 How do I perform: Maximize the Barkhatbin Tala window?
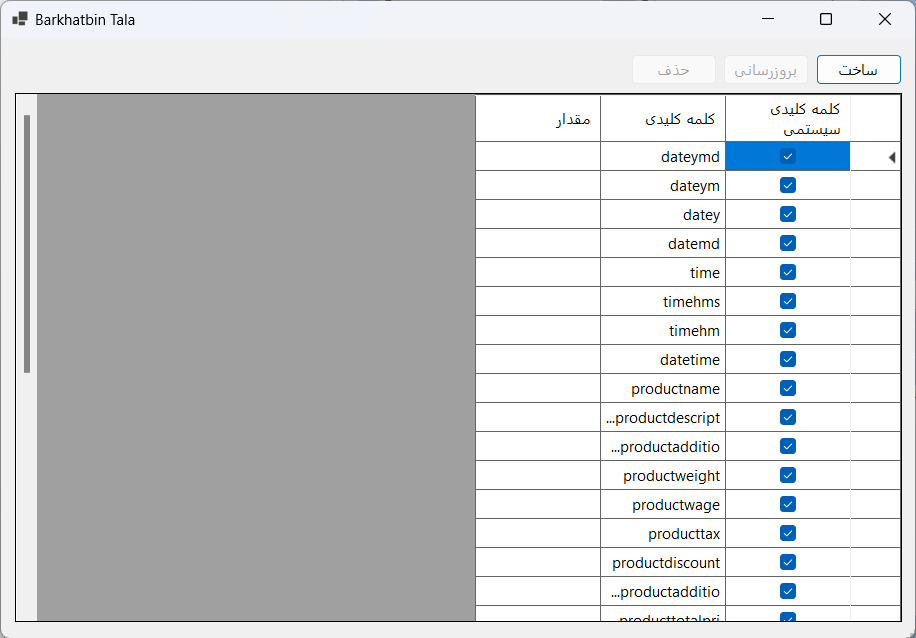[x=825, y=19]
